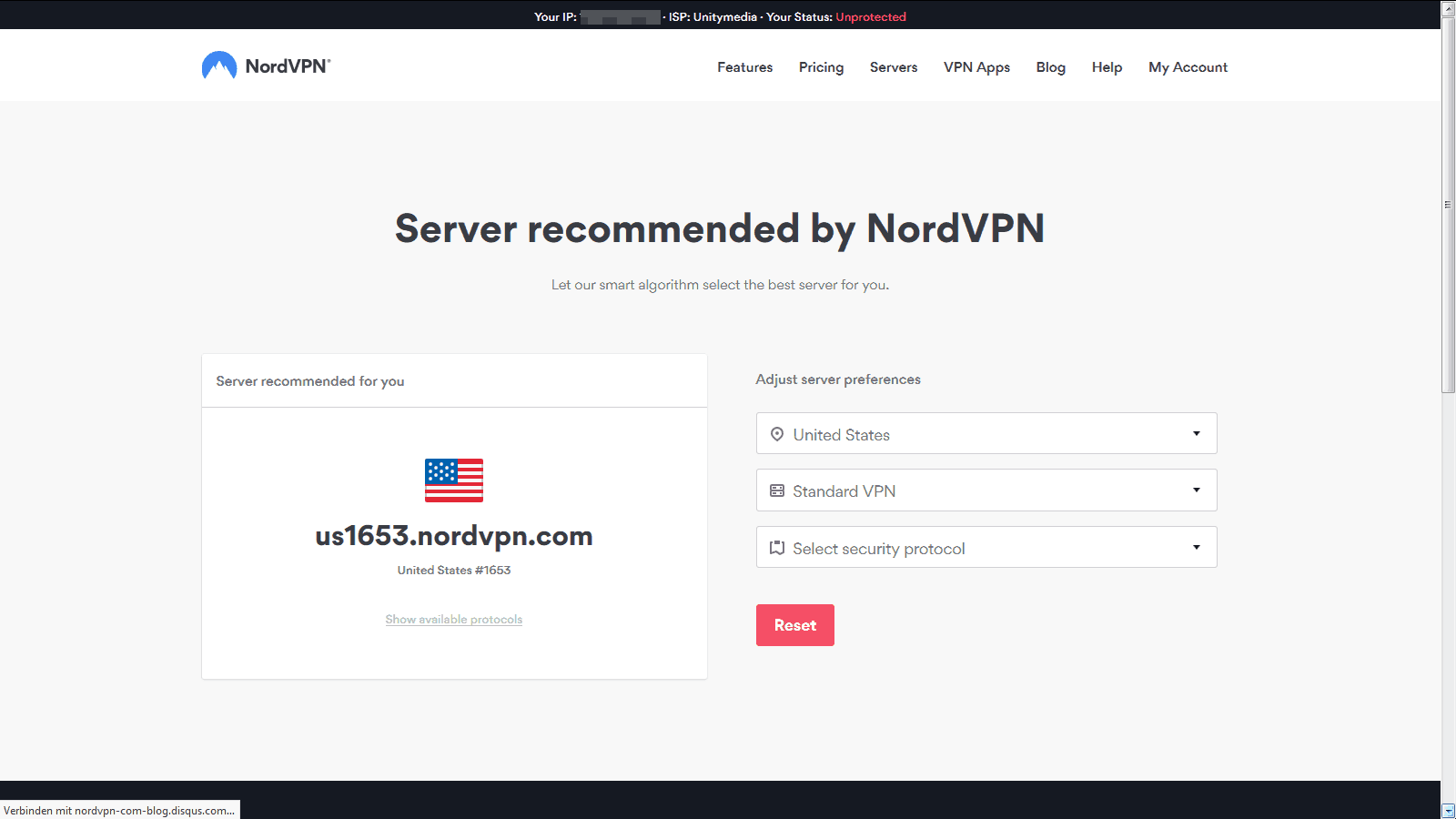The height and width of the screenshot is (819, 1456).
Task: Click Adjust server preferences label
Action: (838, 379)
